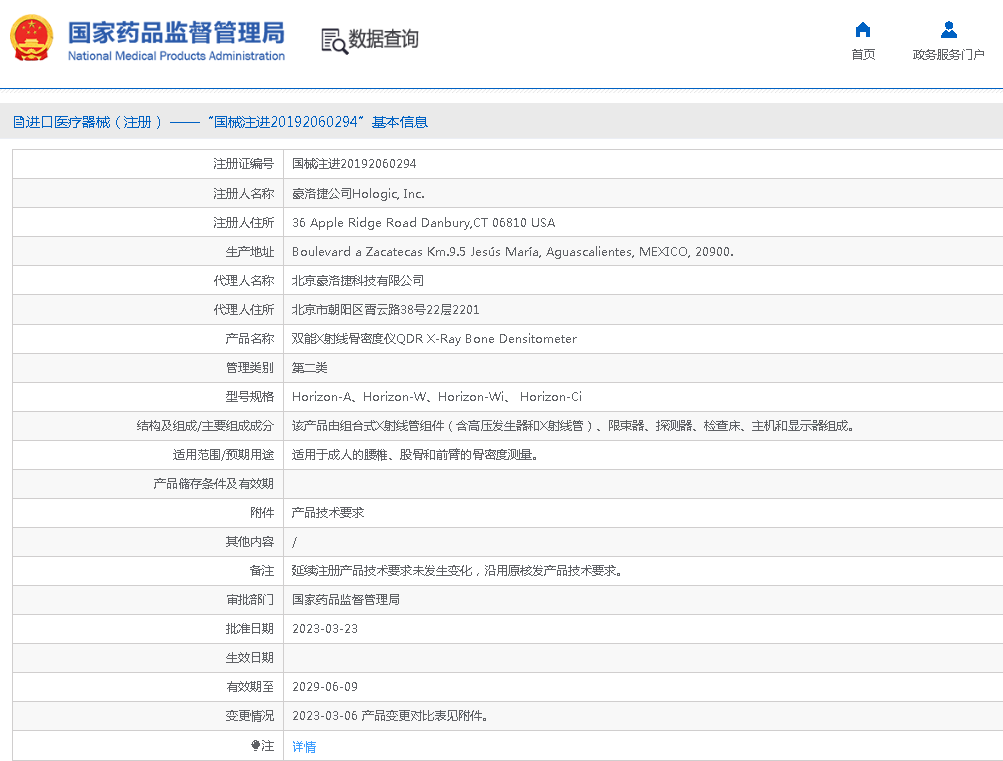The image size is (1003, 761).
Task: Open the 产品技术要求 attachment
Action: click(x=328, y=513)
